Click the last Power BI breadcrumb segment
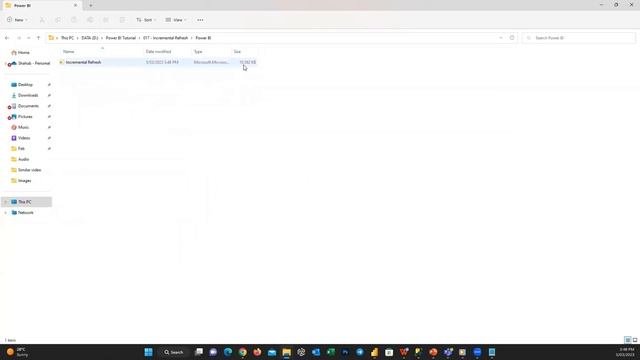The width and height of the screenshot is (640, 360). coord(203,38)
